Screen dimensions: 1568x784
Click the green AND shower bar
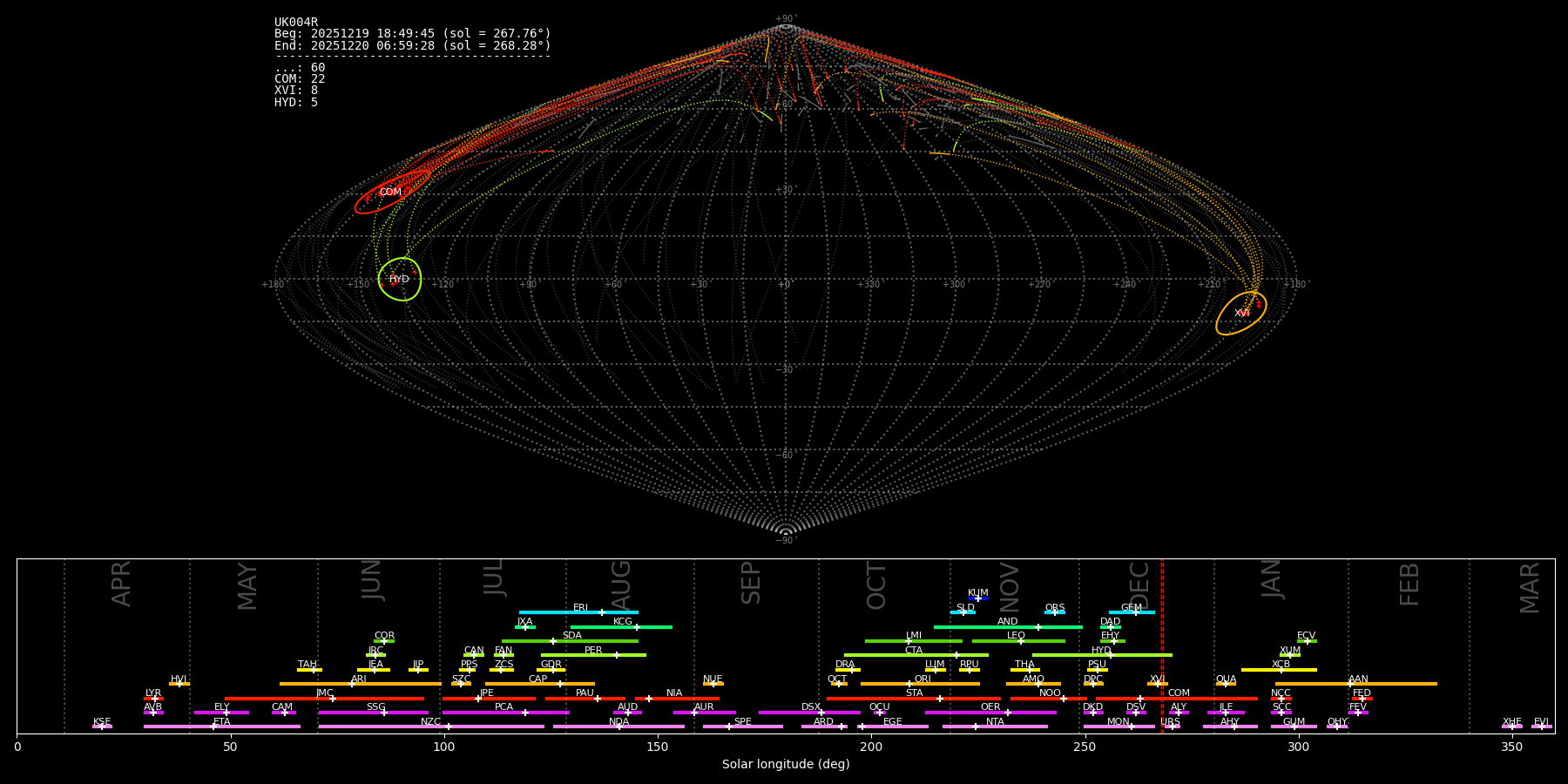[1008, 627]
